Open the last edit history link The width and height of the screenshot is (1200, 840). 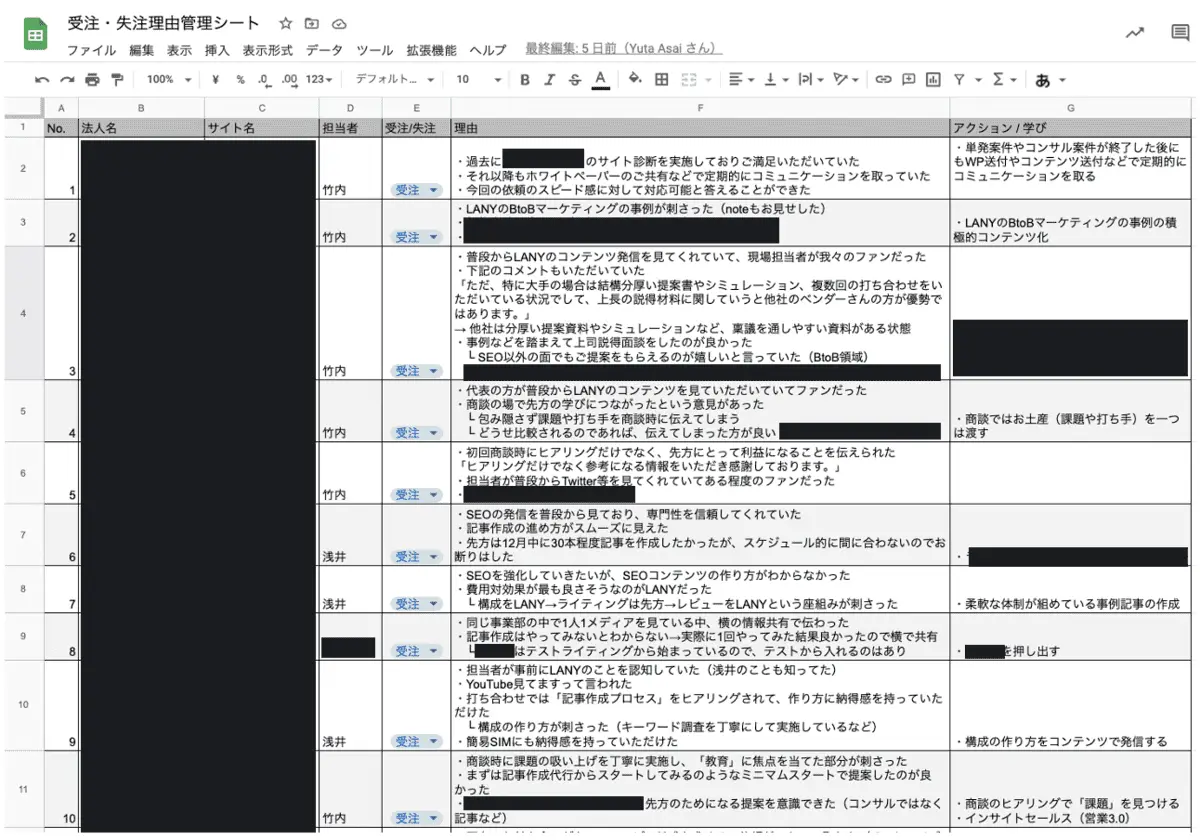coord(623,49)
